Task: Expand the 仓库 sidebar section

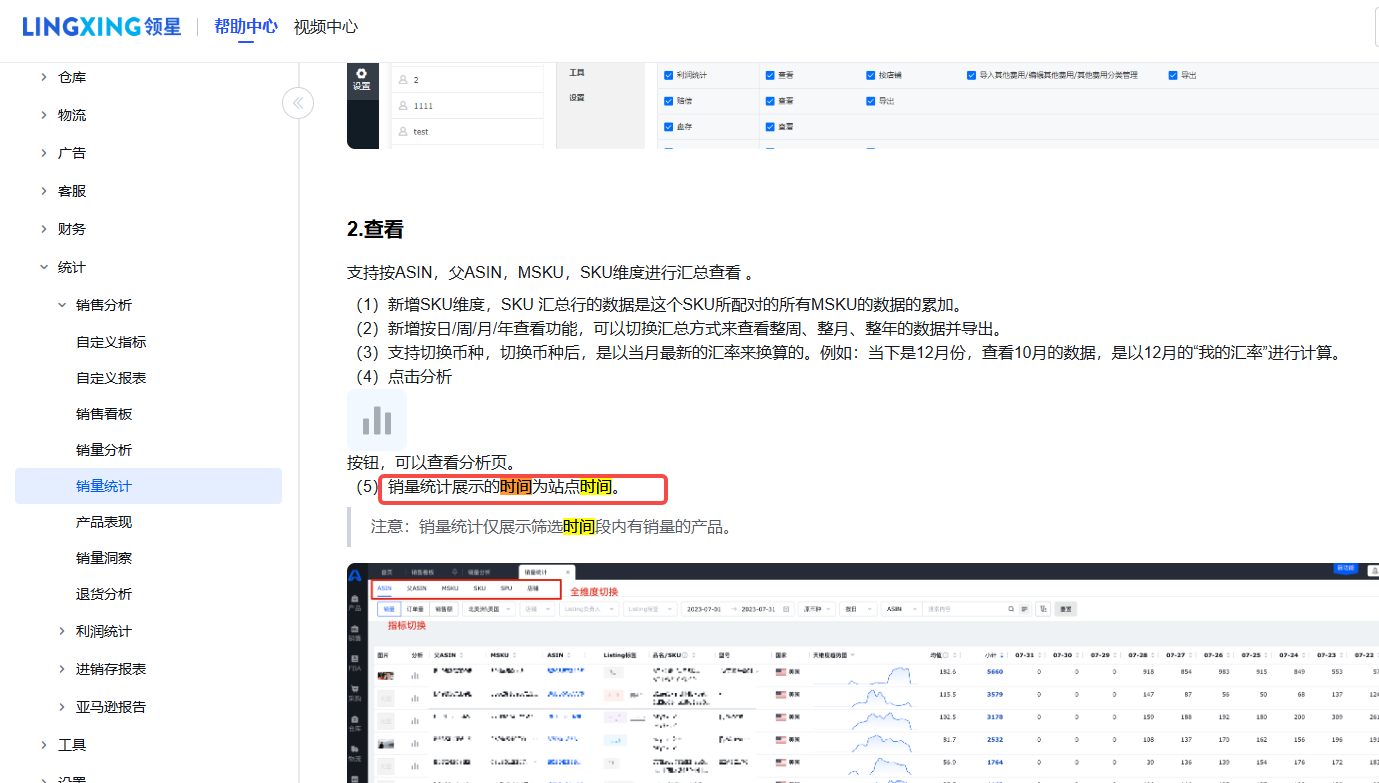Action: (44, 77)
